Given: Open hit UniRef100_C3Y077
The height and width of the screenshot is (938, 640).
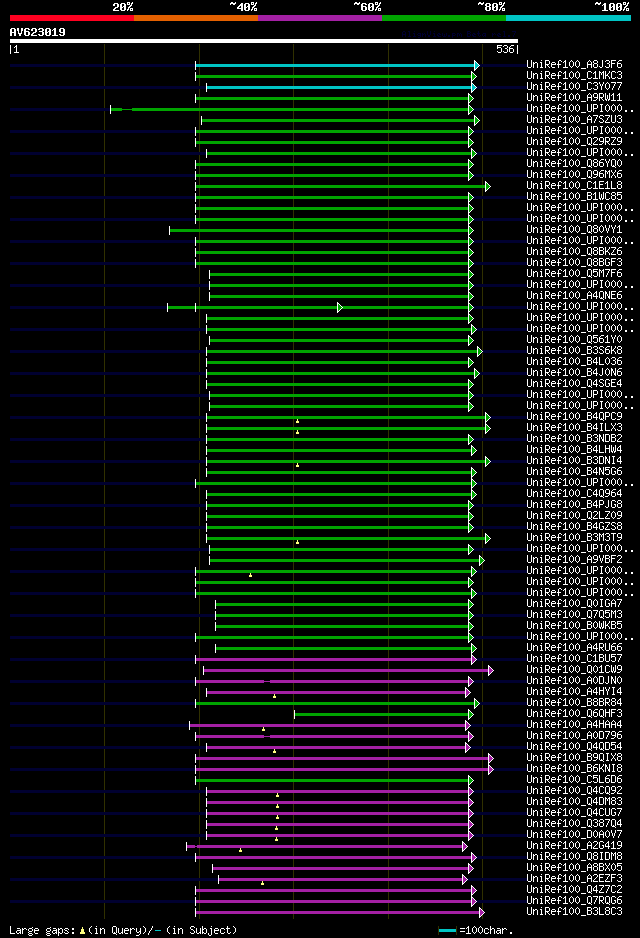Looking at the screenshot, I should 574,86.
